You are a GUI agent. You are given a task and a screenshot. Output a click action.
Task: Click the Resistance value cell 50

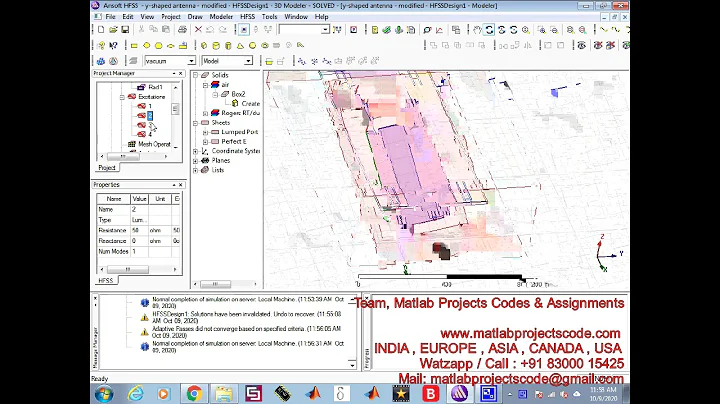click(139, 230)
